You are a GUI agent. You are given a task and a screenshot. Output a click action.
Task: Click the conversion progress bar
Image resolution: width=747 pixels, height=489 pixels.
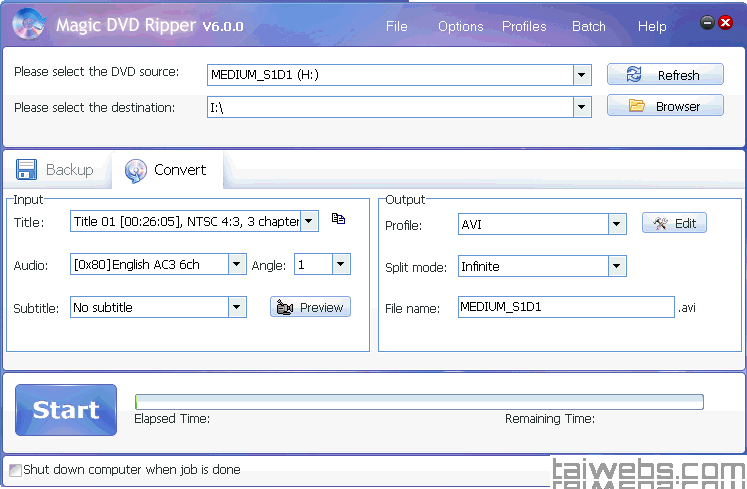(418, 402)
